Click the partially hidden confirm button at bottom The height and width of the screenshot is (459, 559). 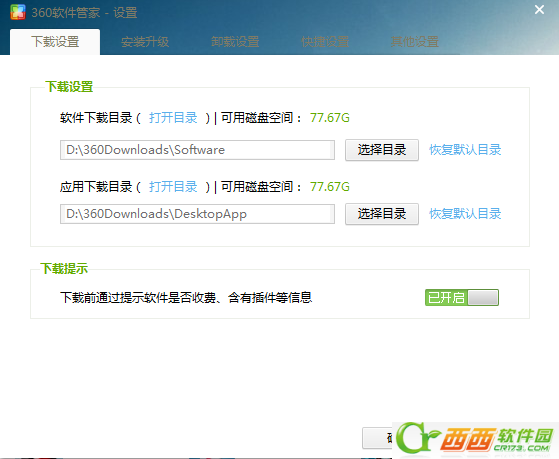377,438
